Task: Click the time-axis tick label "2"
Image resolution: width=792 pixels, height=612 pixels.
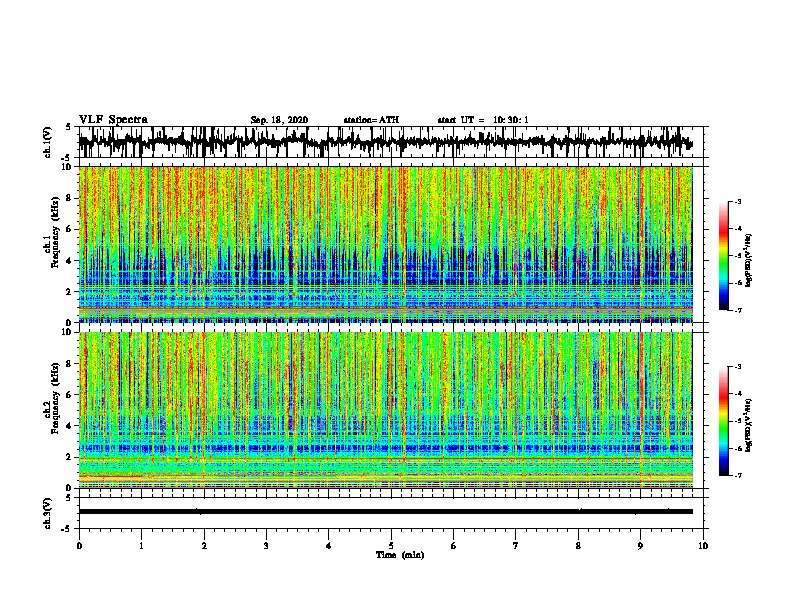Action: (x=204, y=546)
